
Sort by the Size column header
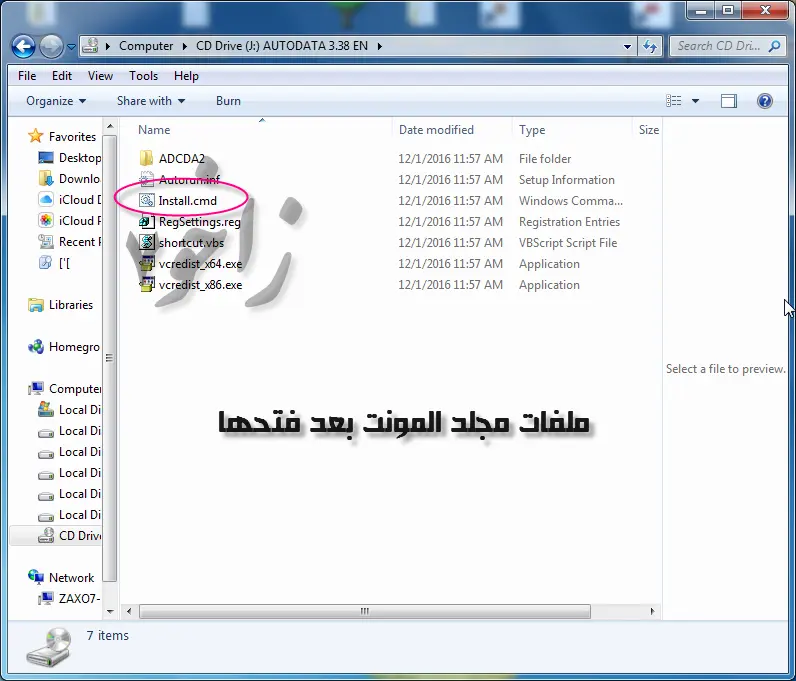649,129
